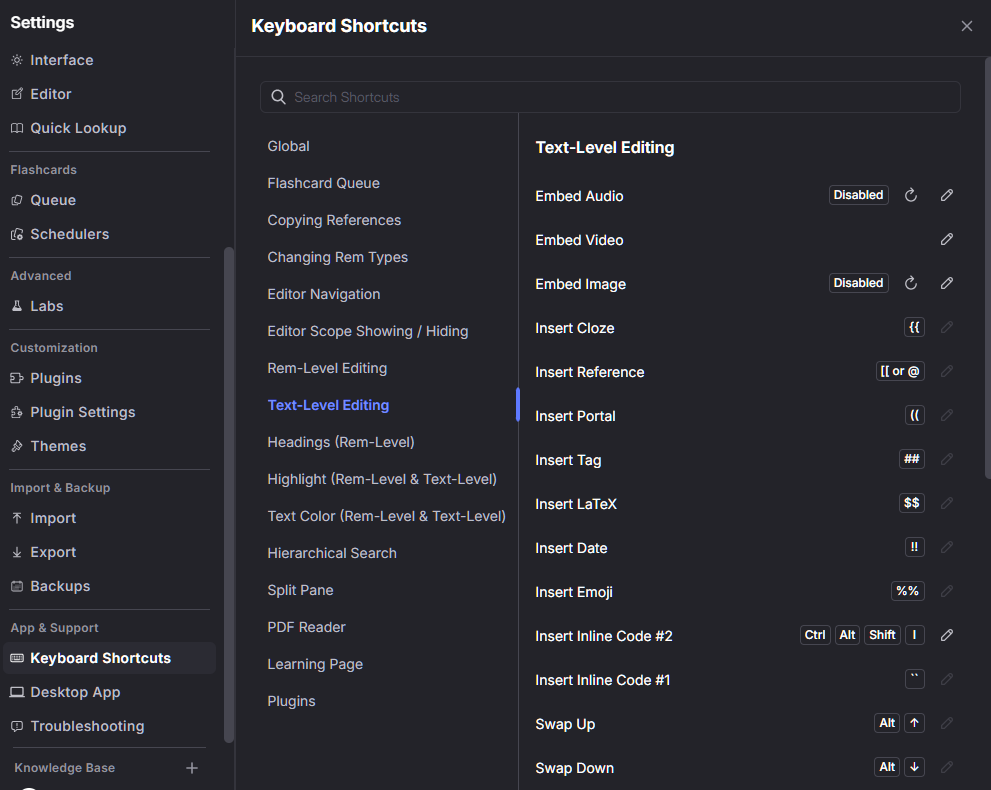This screenshot has width=991, height=790.
Task: Reset the Embed Image shortcut
Action: click(x=911, y=283)
